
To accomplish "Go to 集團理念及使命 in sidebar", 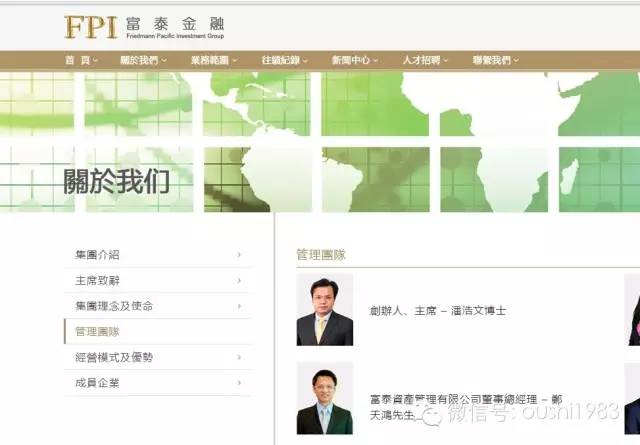I will click(x=158, y=306).
